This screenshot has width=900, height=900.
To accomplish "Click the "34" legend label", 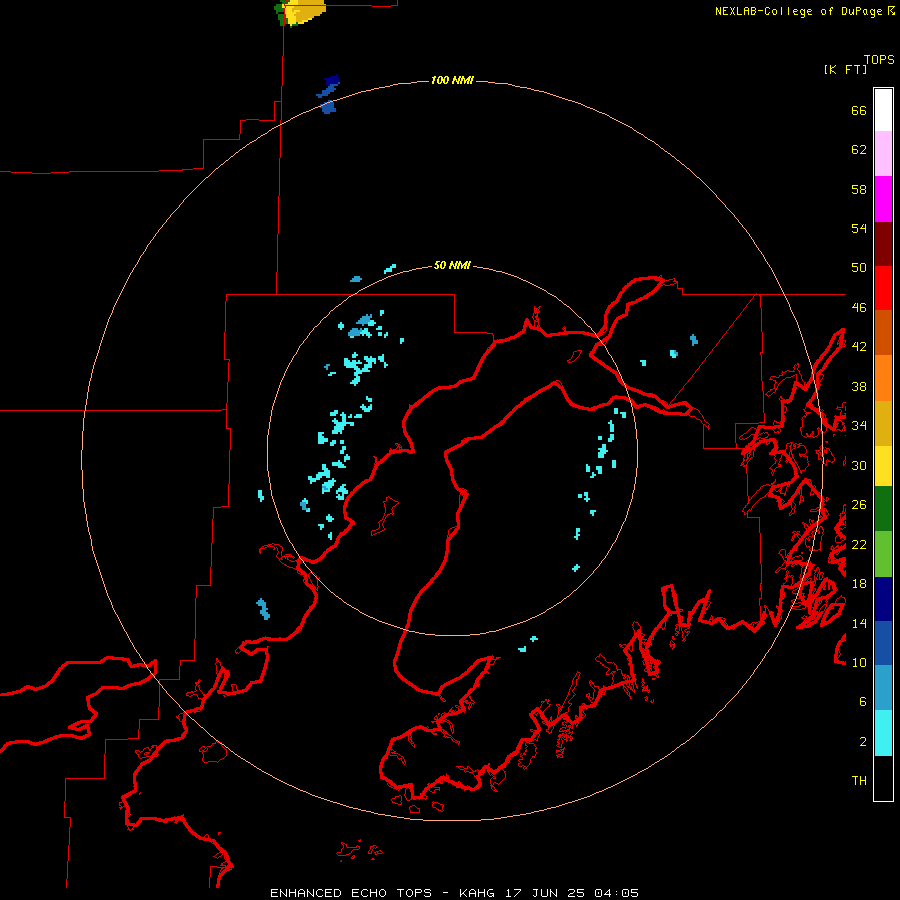I will pyautogui.click(x=859, y=426).
